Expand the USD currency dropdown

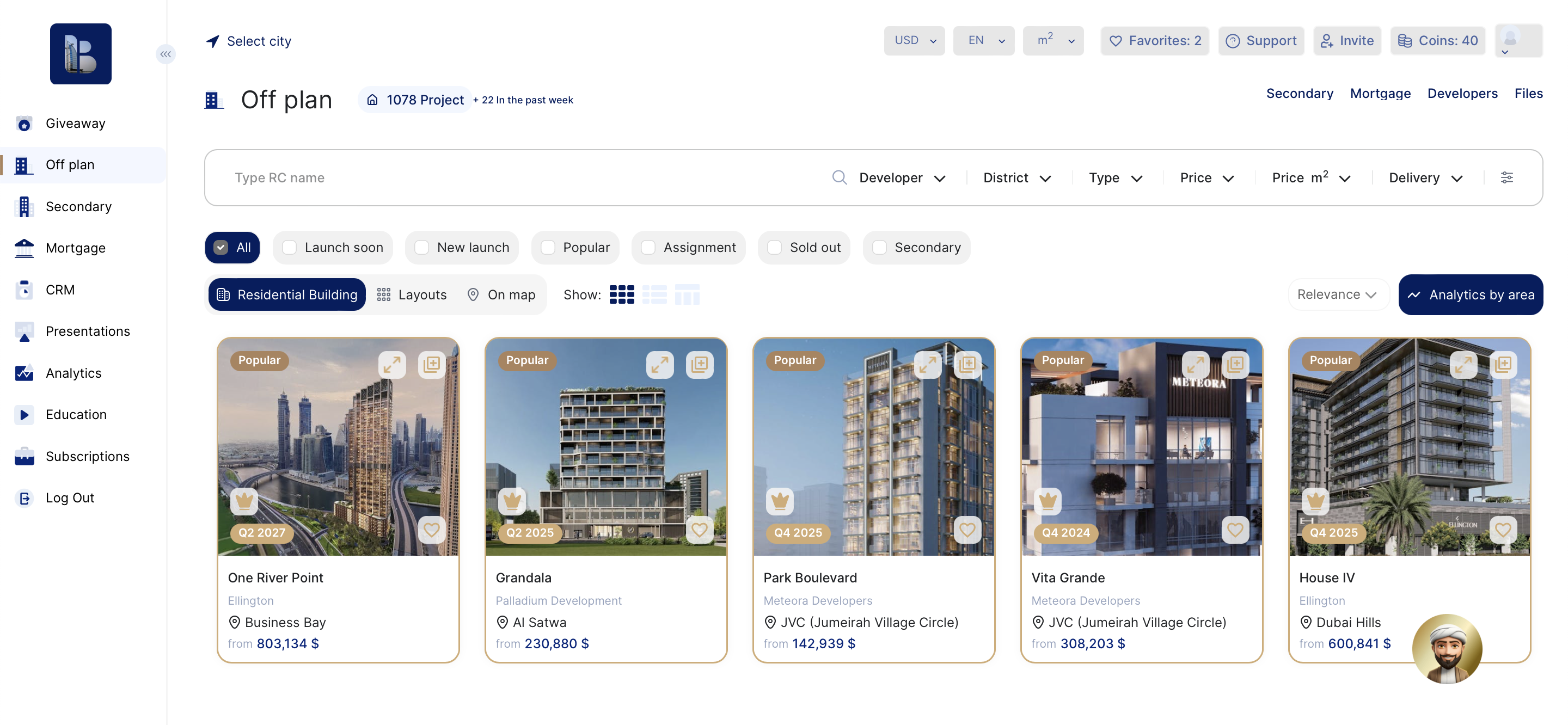pyautogui.click(x=914, y=41)
